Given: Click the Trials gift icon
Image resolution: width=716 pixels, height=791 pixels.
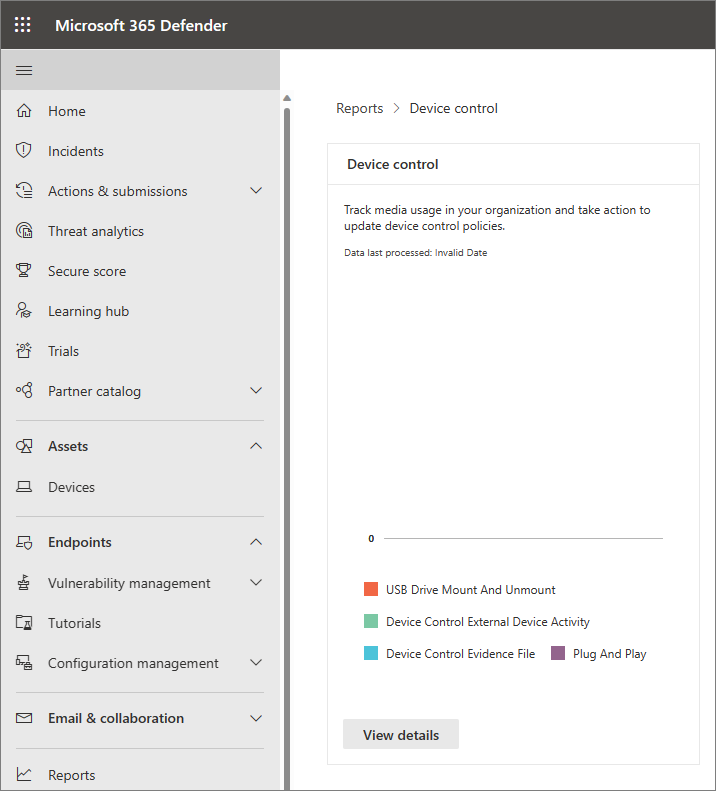Looking at the screenshot, I should click(x=24, y=350).
